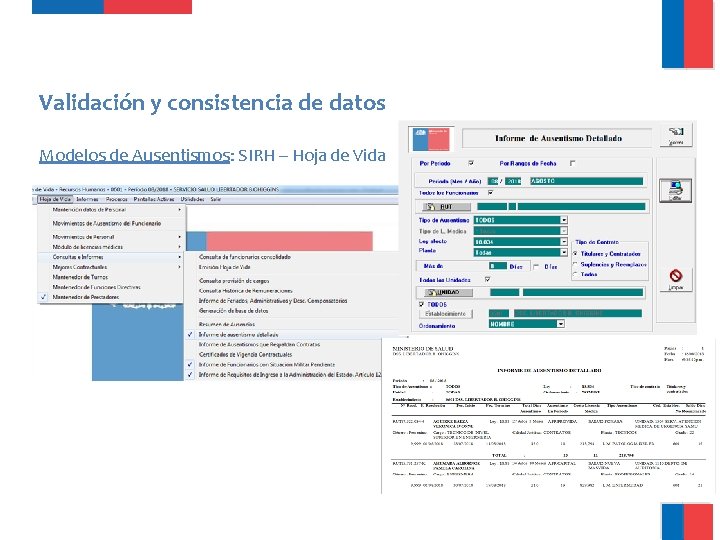Screen dimensions: 720x540
Task: Open the Ordenamiento dropdown
Action: [561, 324]
